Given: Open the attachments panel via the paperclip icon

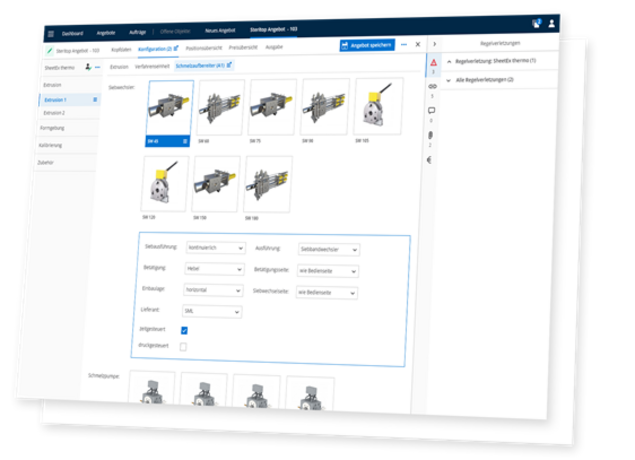Looking at the screenshot, I should [x=430, y=135].
